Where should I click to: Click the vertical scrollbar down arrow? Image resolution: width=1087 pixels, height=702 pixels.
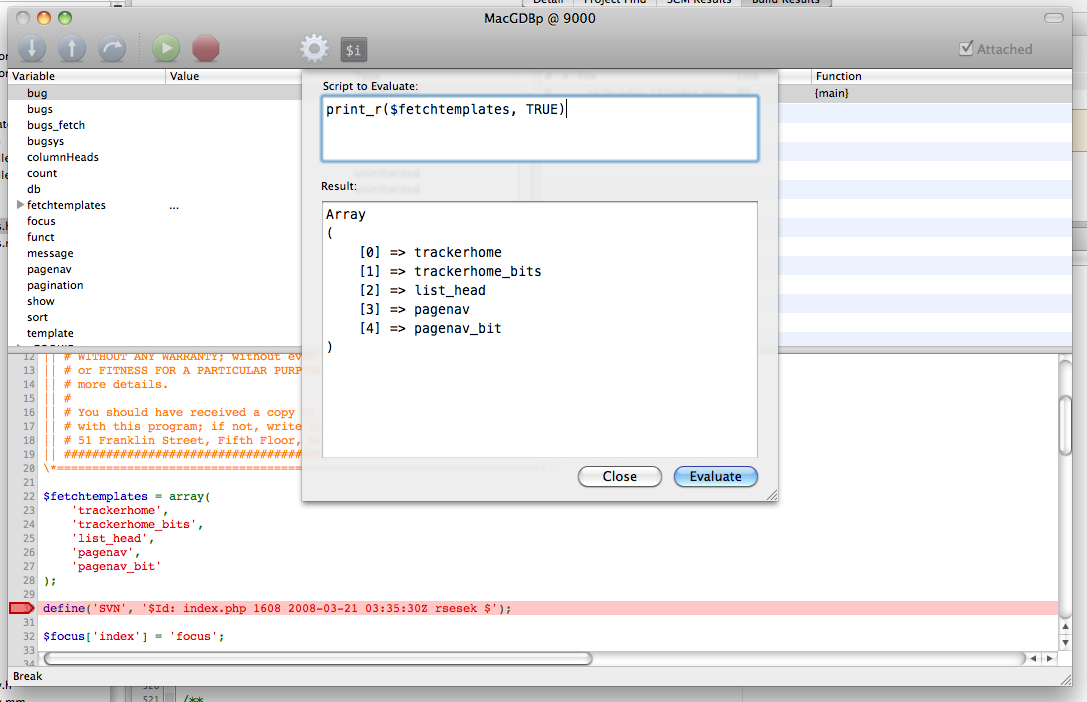[1066, 642]
